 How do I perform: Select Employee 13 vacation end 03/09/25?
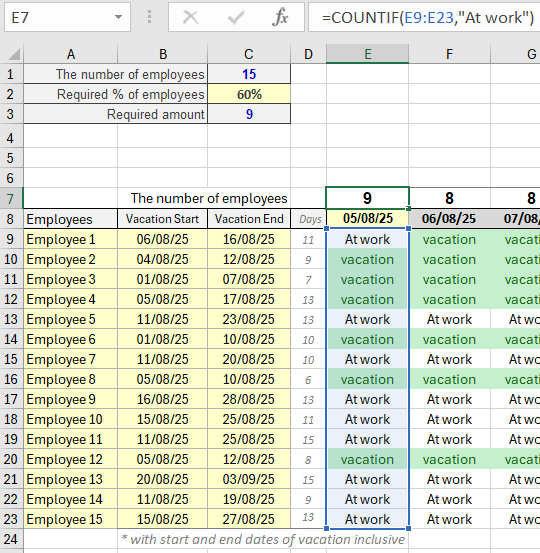249,479
